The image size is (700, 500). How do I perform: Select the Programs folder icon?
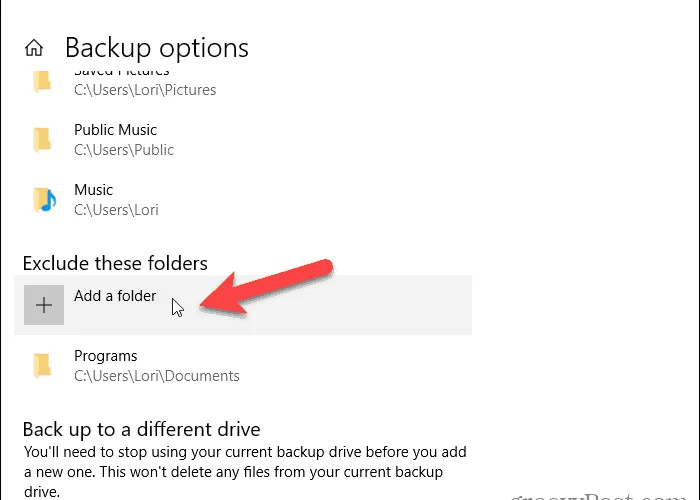[42, 366]
